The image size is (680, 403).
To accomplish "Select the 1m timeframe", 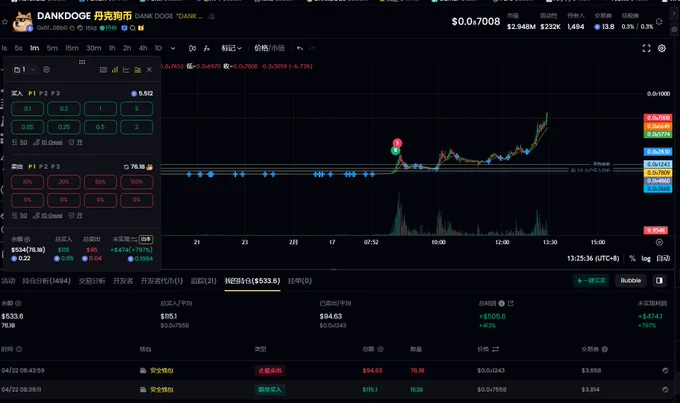I will (x=34, y=48).
